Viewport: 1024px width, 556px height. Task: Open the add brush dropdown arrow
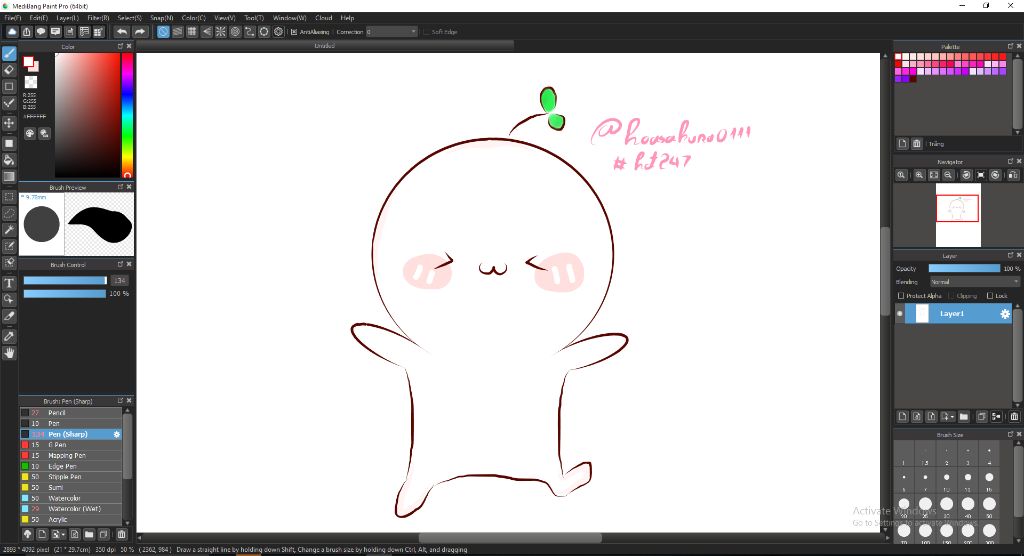[63, 535]
